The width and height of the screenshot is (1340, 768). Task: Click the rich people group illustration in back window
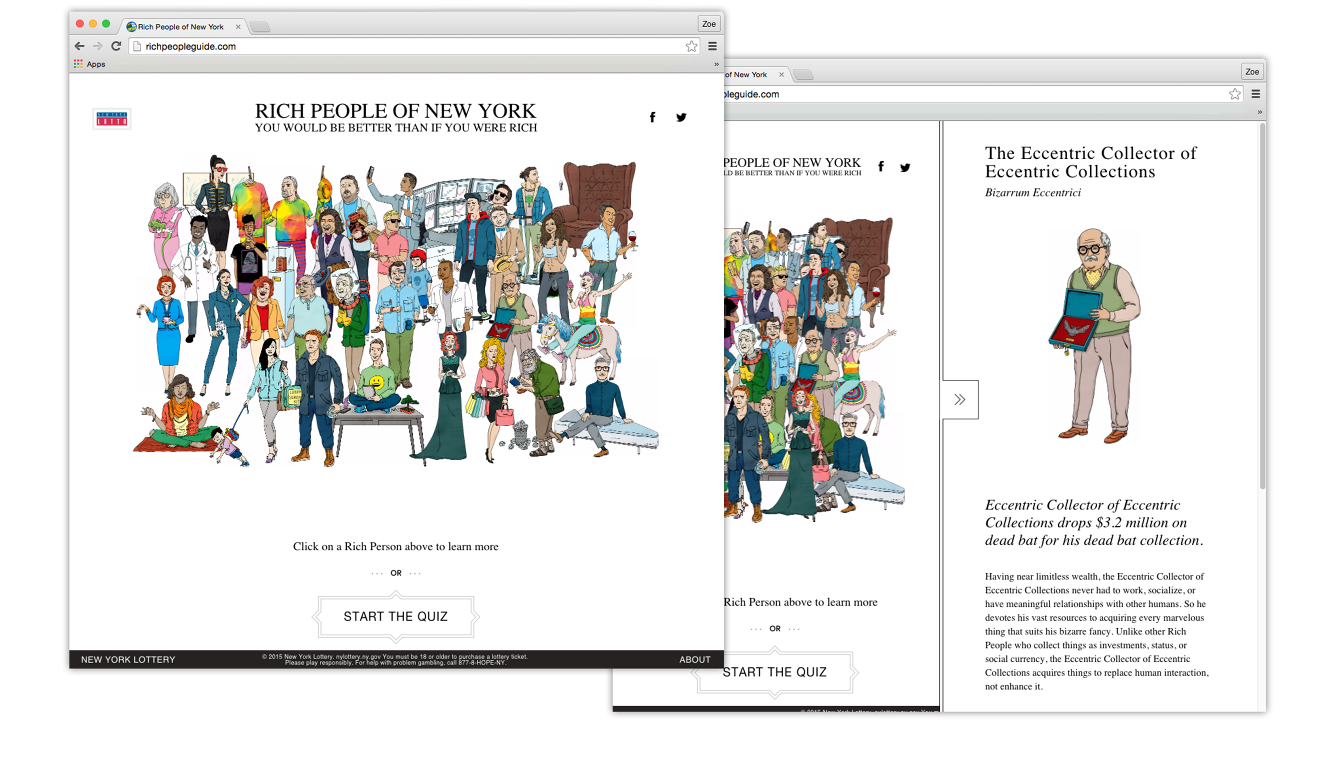[813, 368]
